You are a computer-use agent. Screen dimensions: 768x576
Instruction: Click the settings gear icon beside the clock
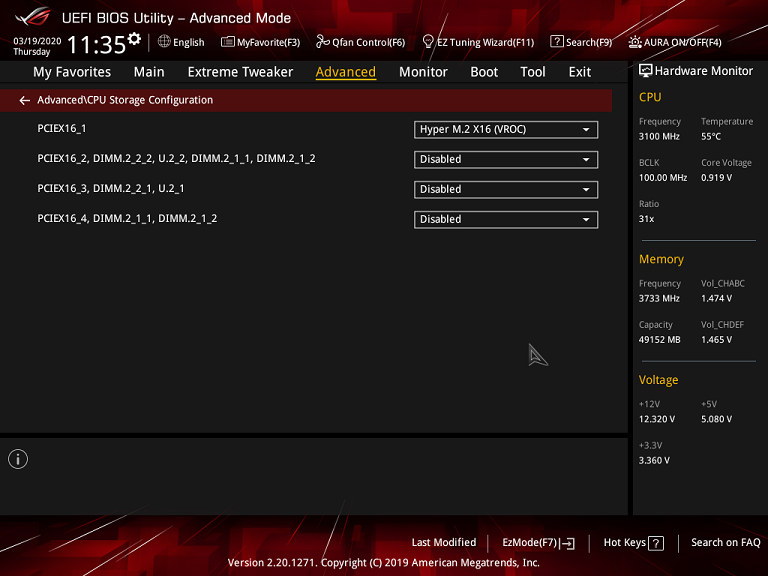tap(134, 39)
